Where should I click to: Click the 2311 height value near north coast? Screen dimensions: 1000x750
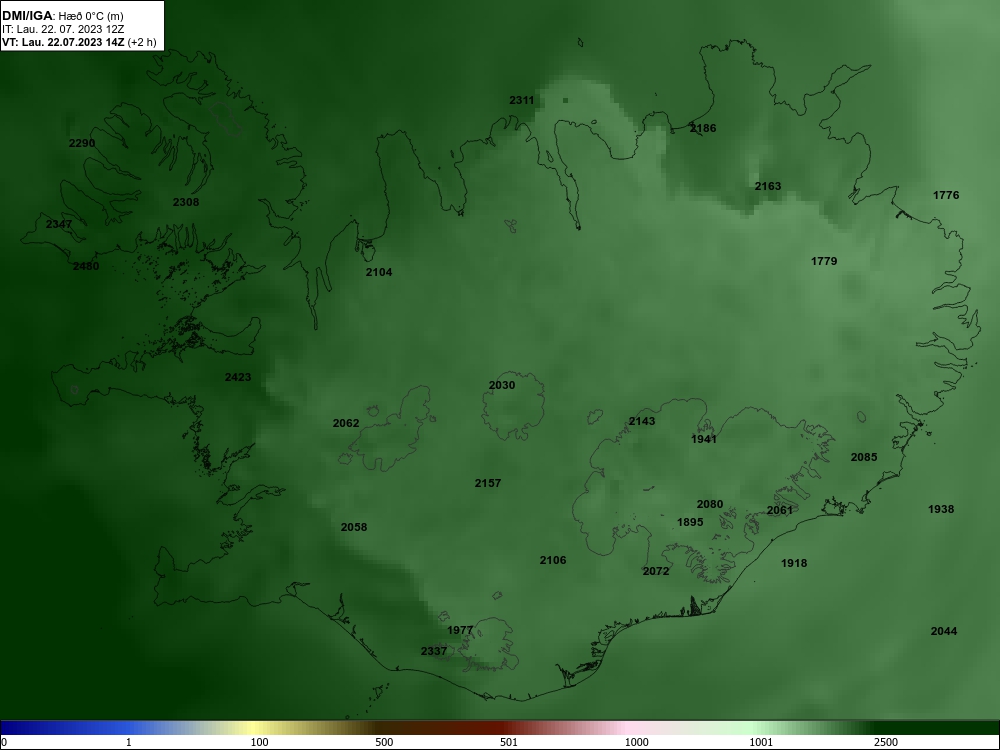(x=522, y=100)
